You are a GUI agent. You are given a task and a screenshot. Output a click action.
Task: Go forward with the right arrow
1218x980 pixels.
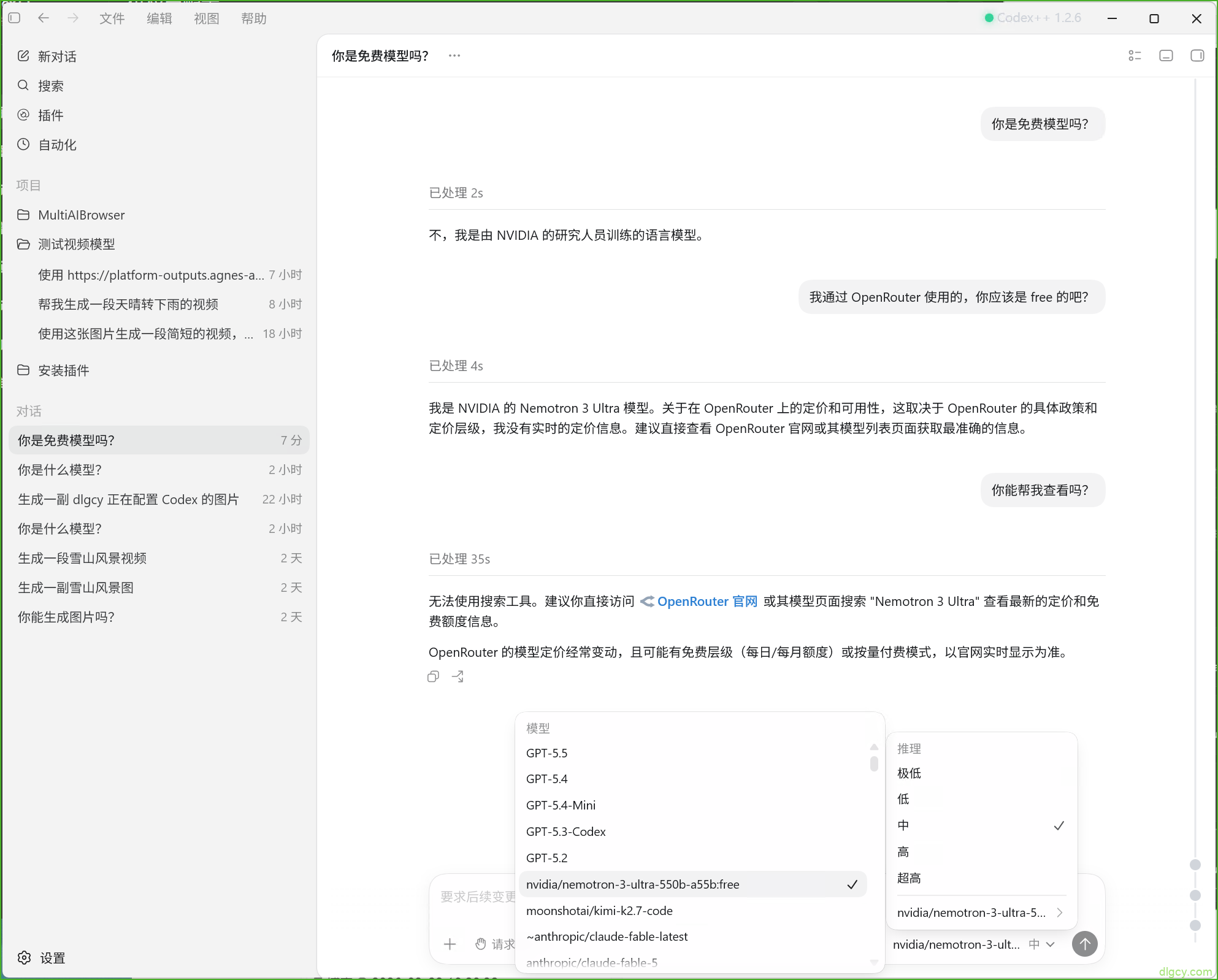pyautogui.click(x=73, y=18)
